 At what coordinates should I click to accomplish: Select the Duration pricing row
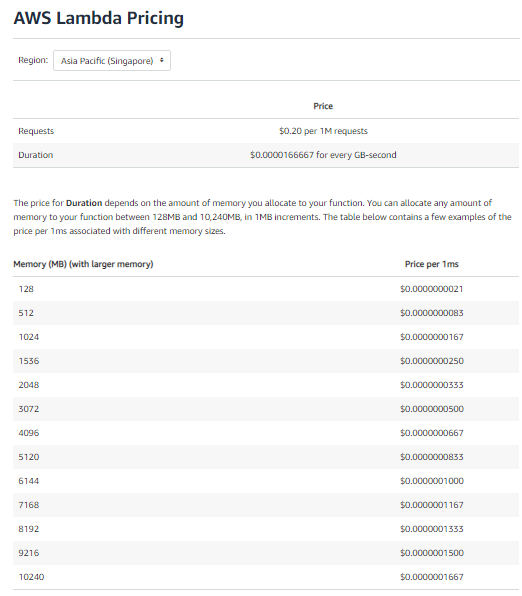point(266,155)
